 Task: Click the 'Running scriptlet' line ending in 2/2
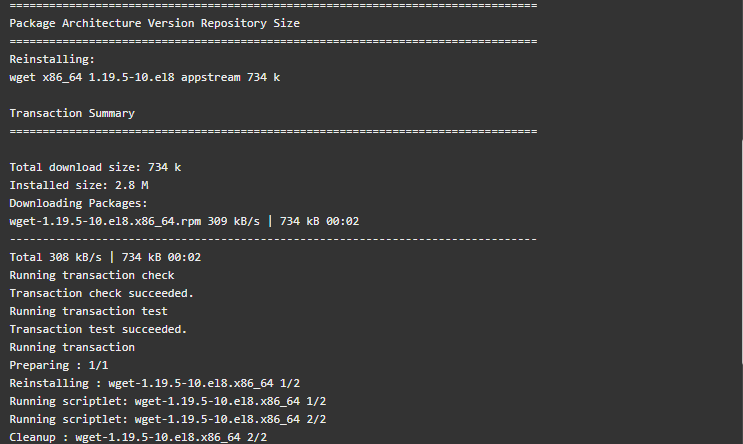[x=168, y=419]
